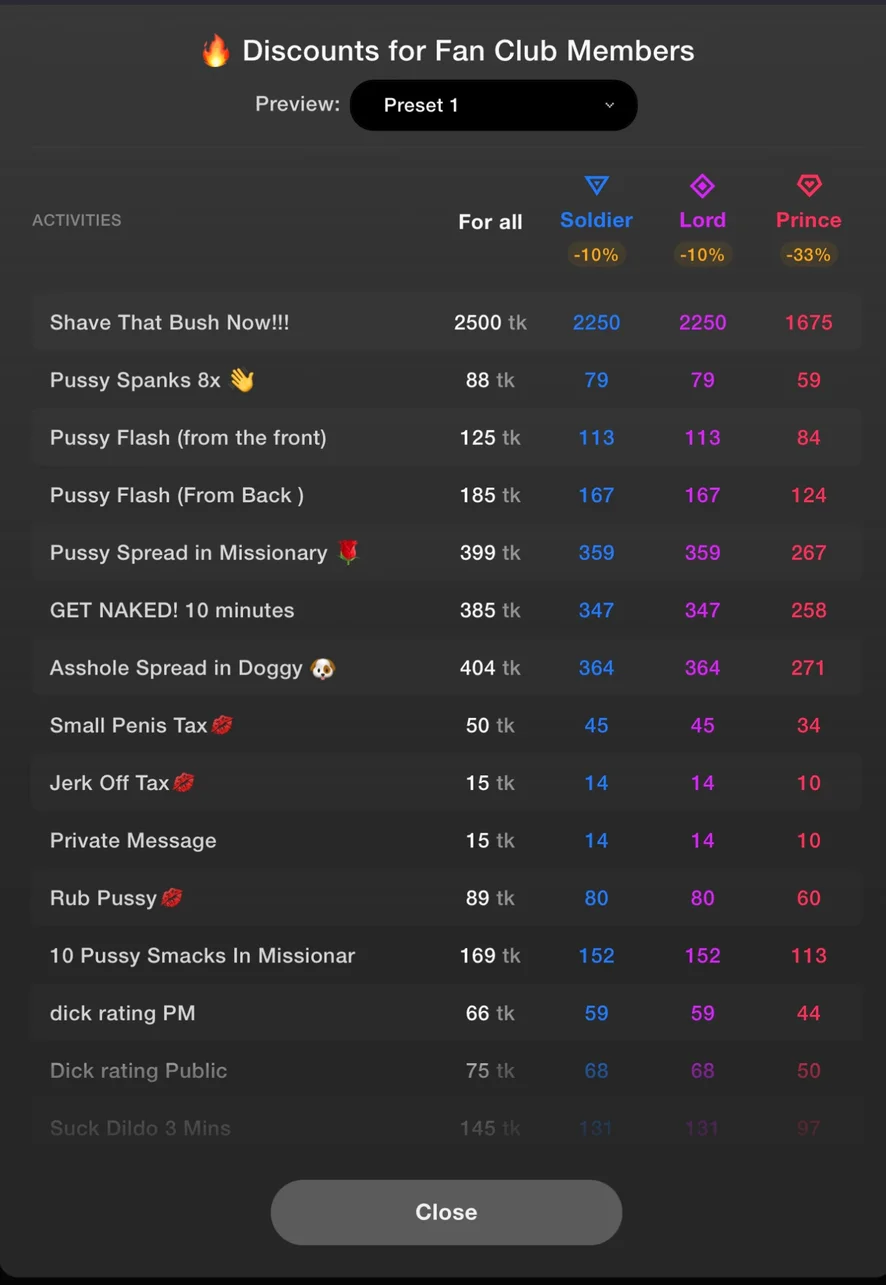Click the waving hand emoji icon

241,381
